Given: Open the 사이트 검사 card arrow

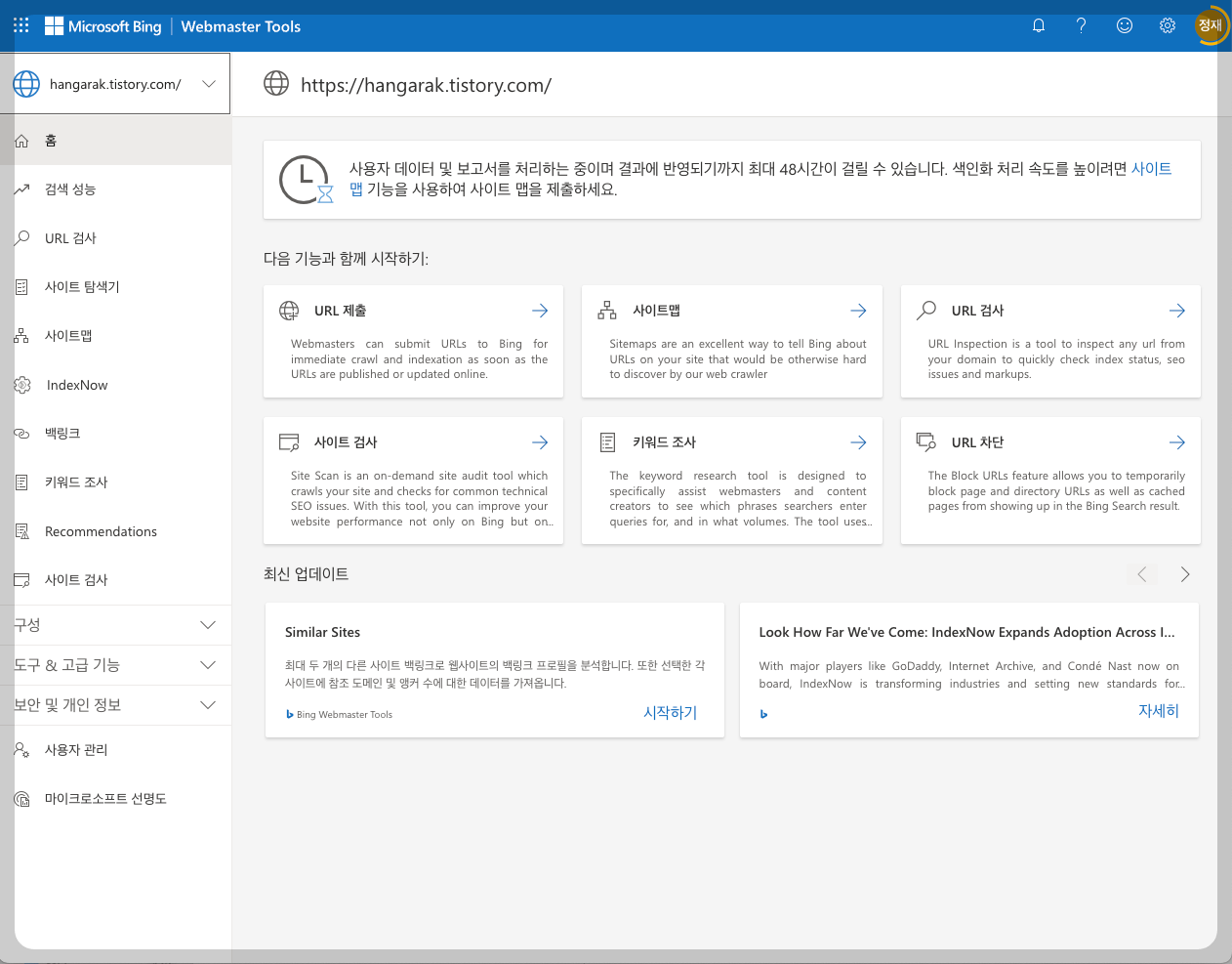Looking at the screenshot, I should tap(540, 442).
